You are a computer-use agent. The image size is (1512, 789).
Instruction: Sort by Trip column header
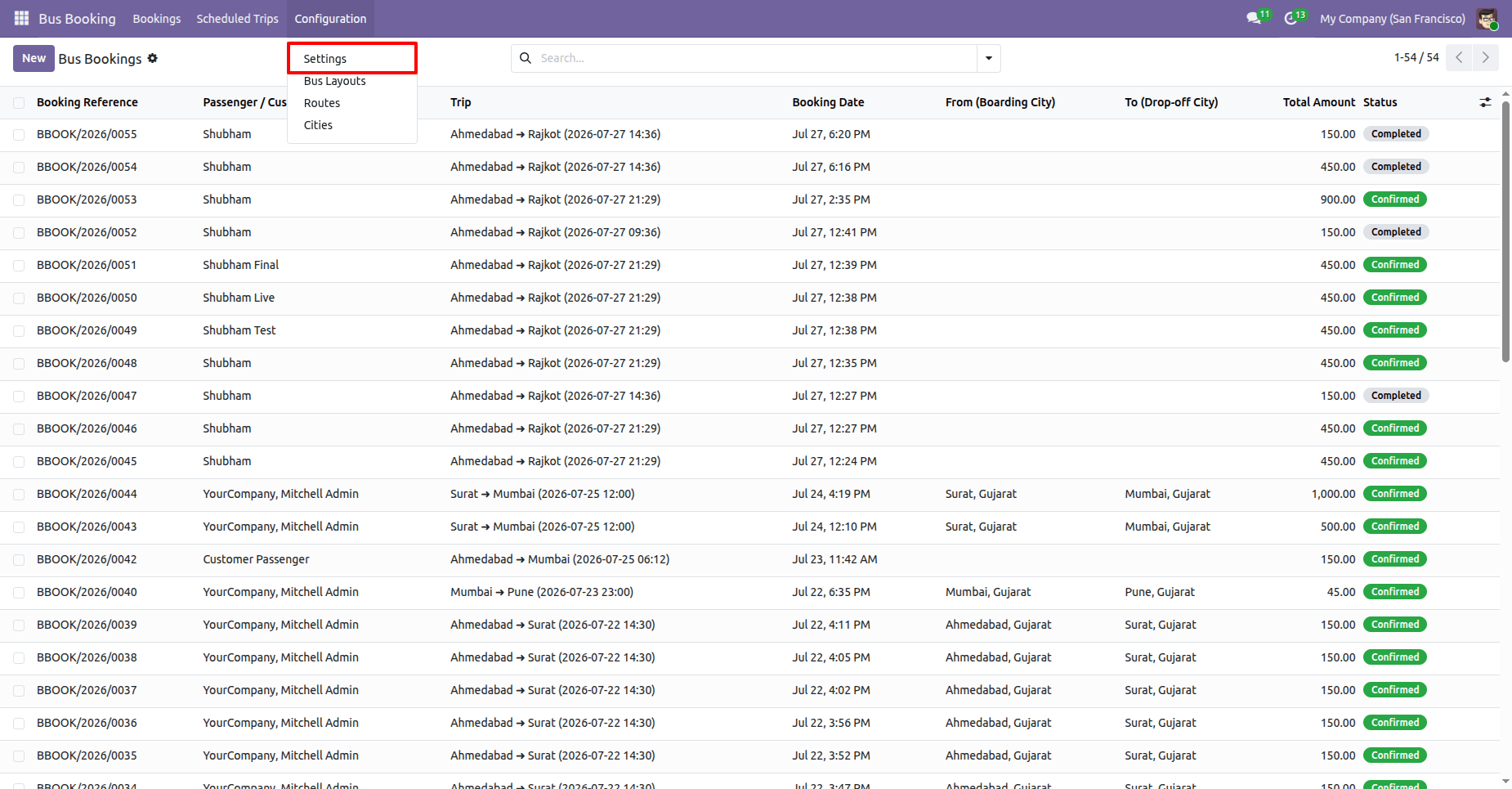(x=461, y=102)
